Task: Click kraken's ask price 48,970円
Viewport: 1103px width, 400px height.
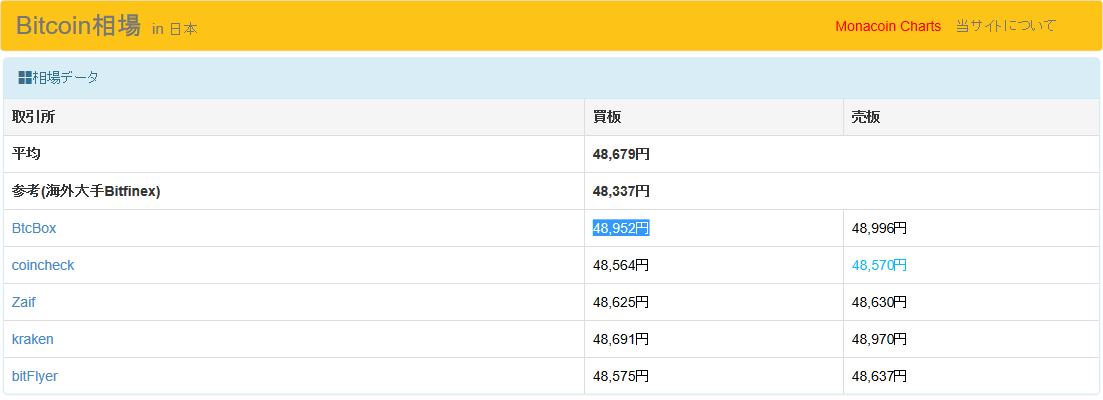Action: pos(879,339)
